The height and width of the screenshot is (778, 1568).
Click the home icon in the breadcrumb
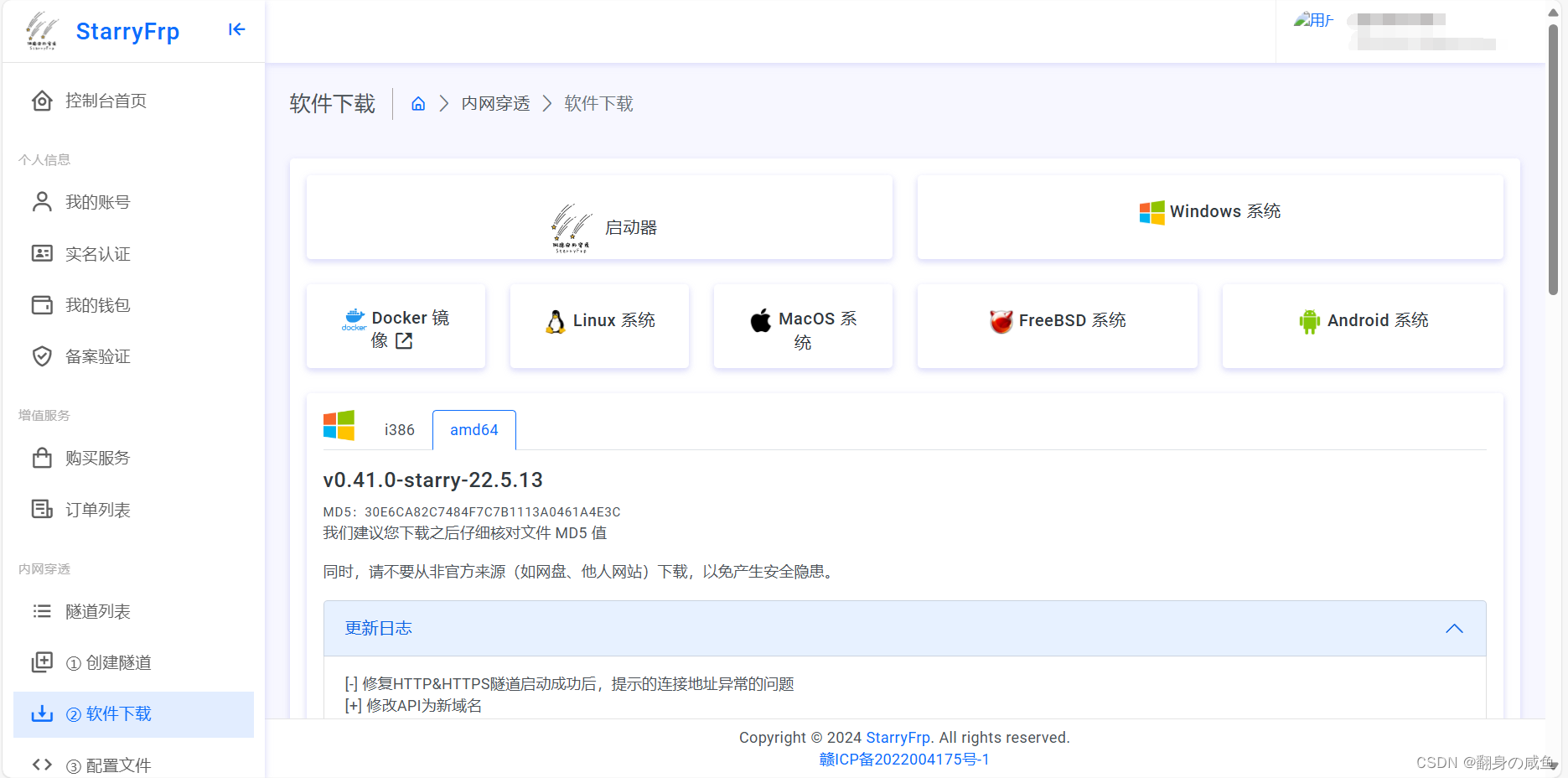click(x=418, y=104)
